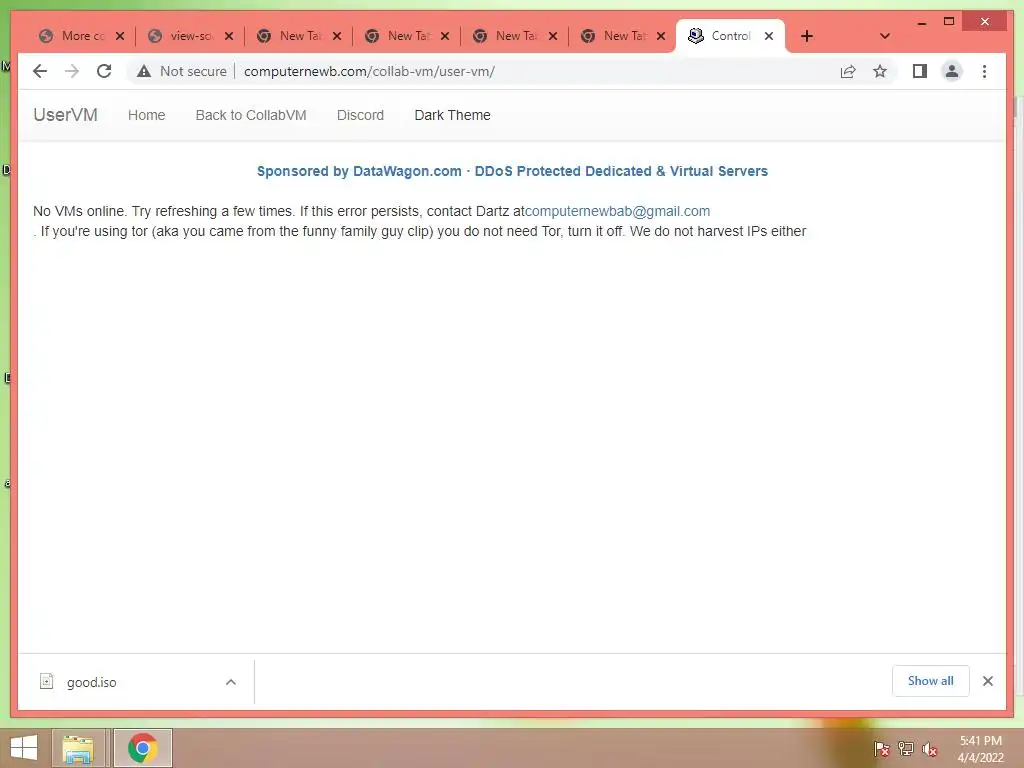Reload the current page

click(x=104, y=71)
